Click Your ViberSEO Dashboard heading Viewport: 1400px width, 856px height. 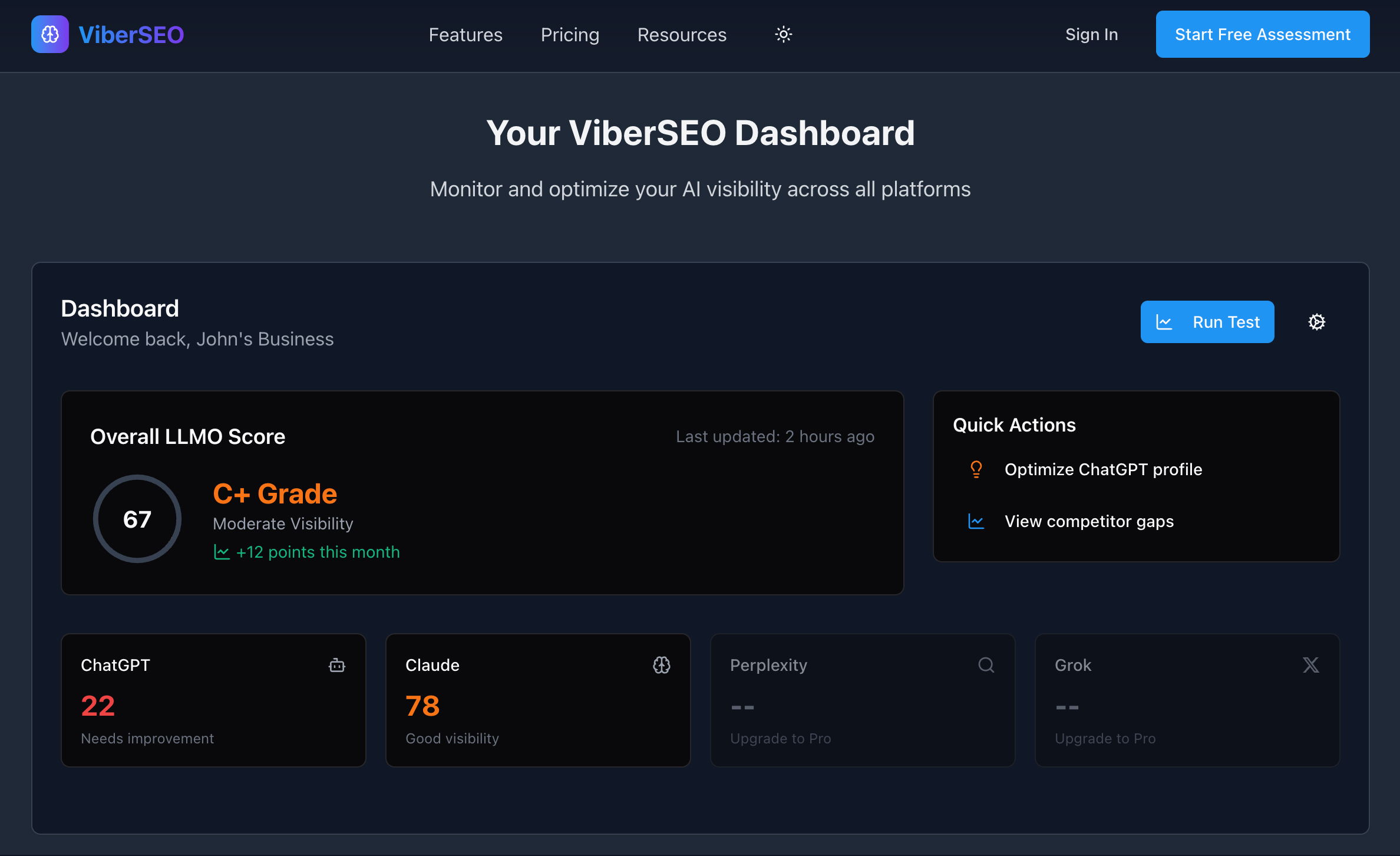(x=700, y=133)
